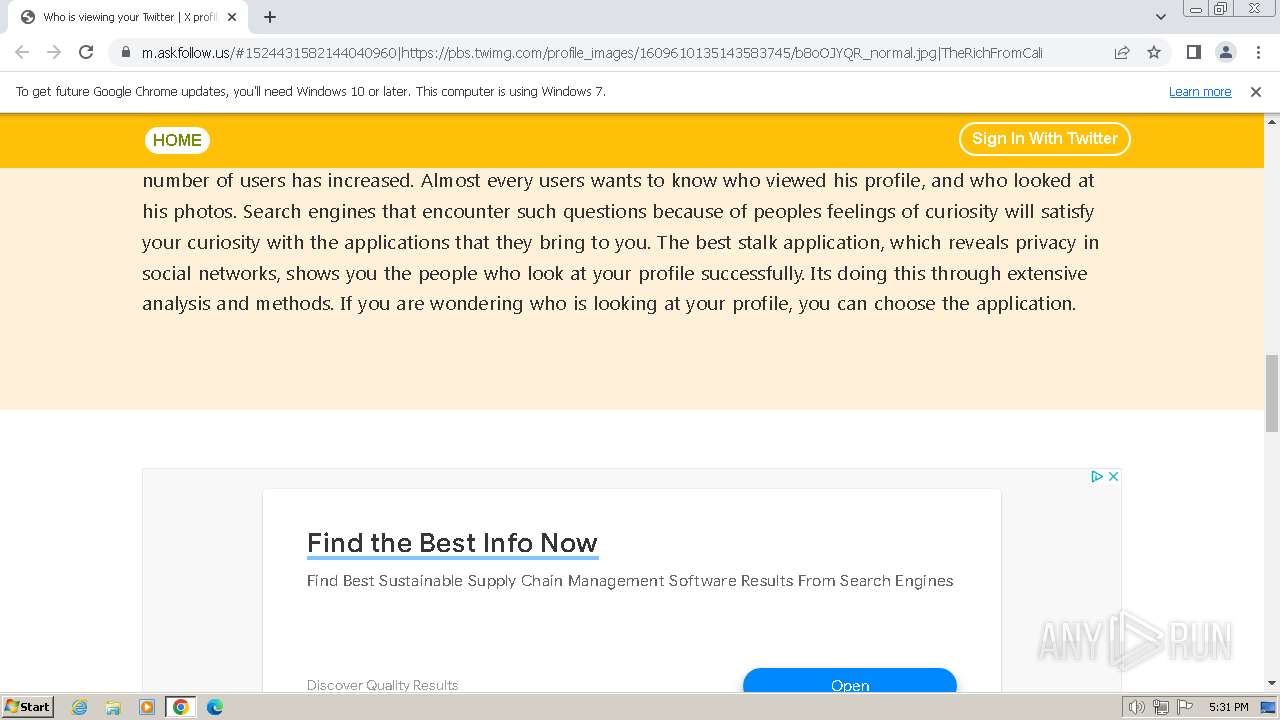Open a new tab with plus button
This screenshot has height=720, width=1280.
pyautogui.click(x=270, y=17)
